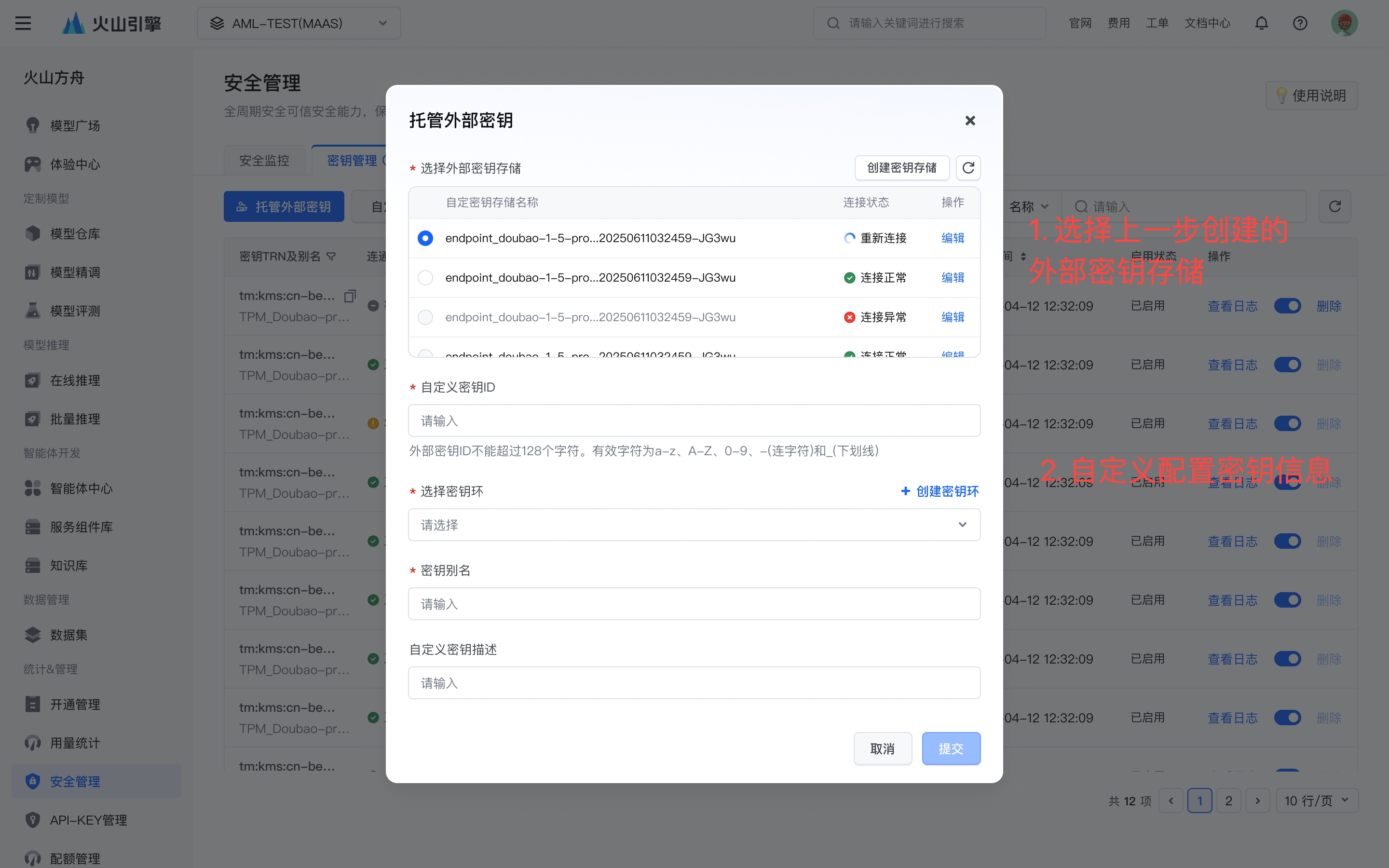Open the notification bell icon
Screen dimensions: 1389x868
[1261, 23]
